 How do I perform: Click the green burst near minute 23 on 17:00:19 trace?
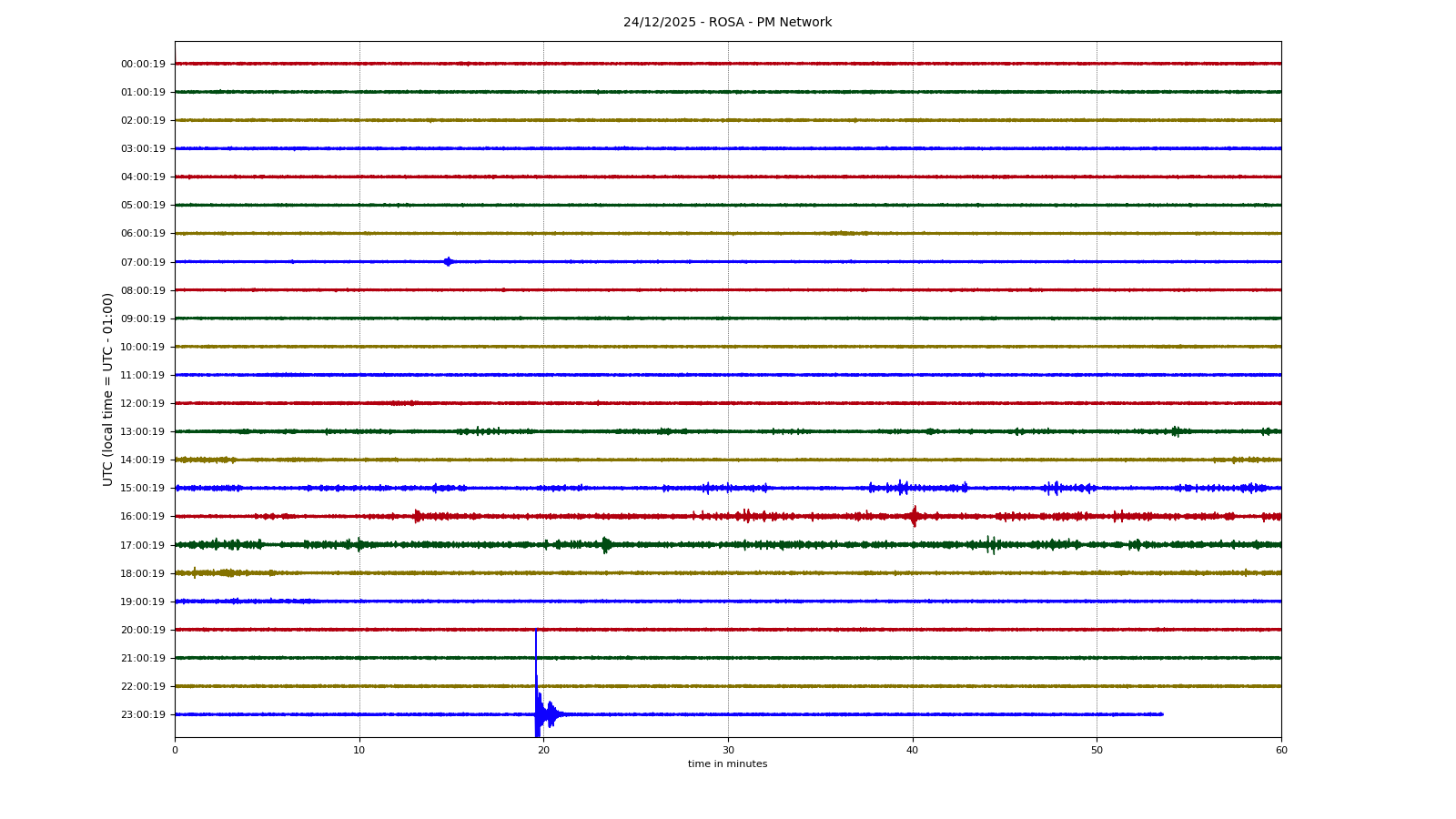tap(605, 545)
